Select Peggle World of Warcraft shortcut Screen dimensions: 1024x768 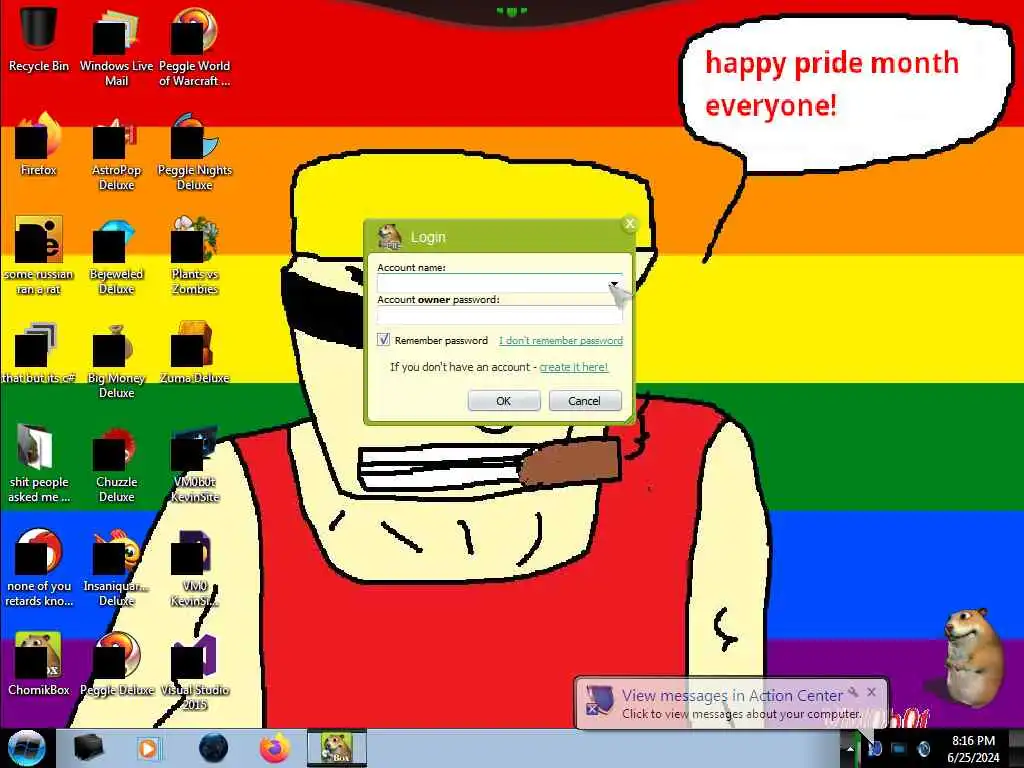click(195, 46)
